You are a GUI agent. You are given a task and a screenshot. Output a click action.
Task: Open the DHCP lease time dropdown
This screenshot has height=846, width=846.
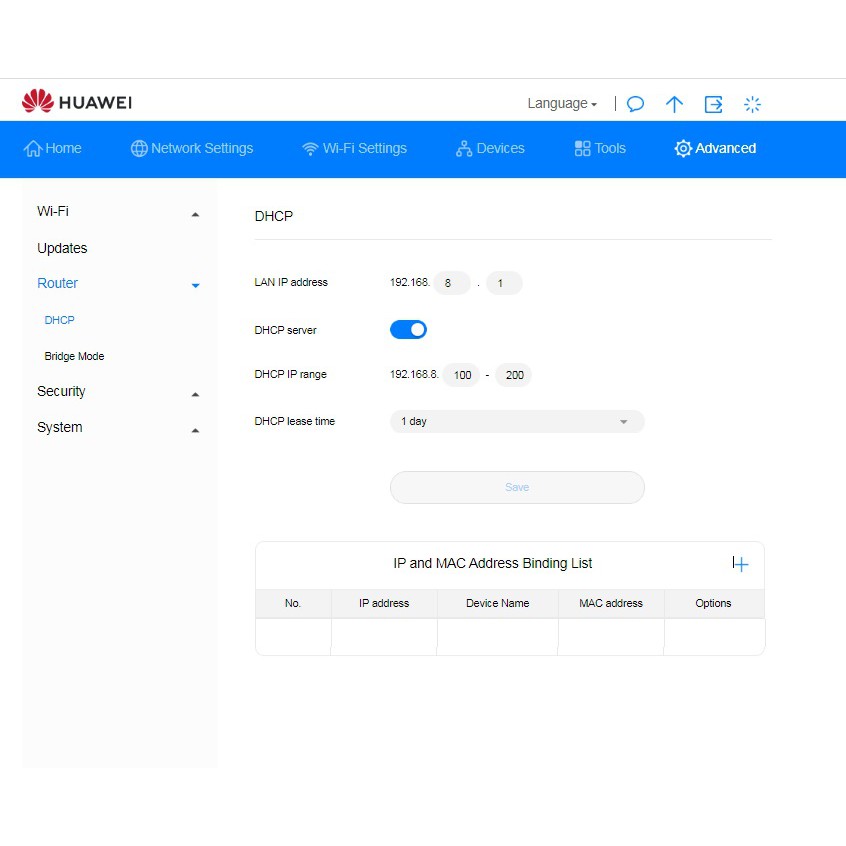pos(516,422)
